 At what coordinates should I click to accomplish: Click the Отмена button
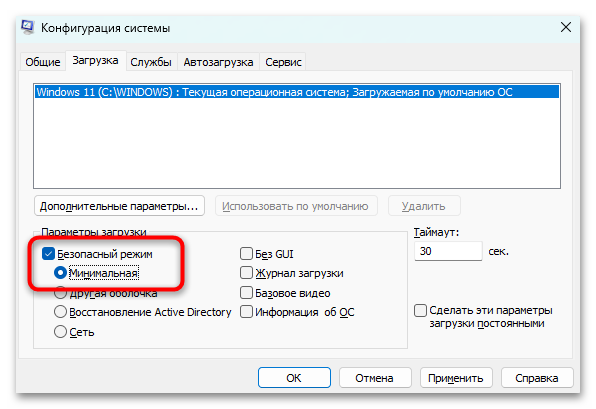(375, 378)
